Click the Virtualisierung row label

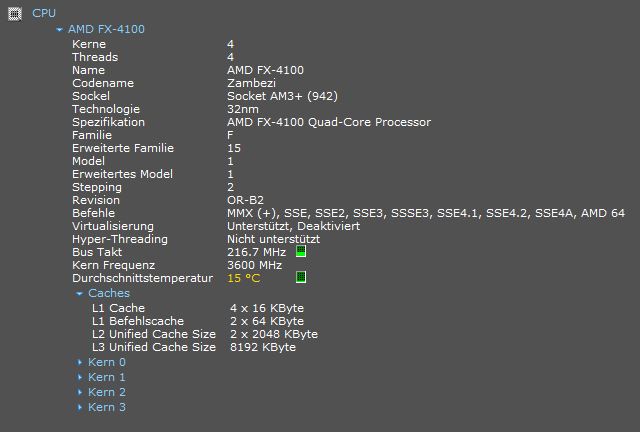pyautogui.click(x=113, y=226)
